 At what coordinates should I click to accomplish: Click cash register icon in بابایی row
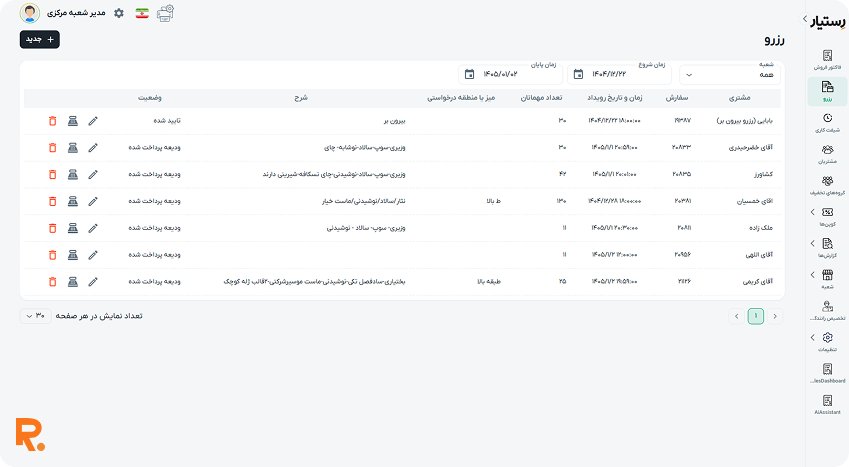pyautogui.click(x=73, y=121)
